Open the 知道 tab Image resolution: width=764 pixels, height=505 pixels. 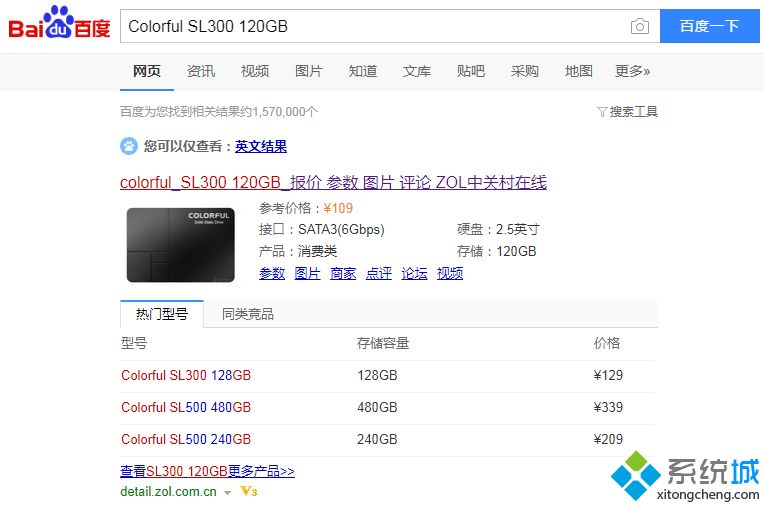[x=363, y=71]
